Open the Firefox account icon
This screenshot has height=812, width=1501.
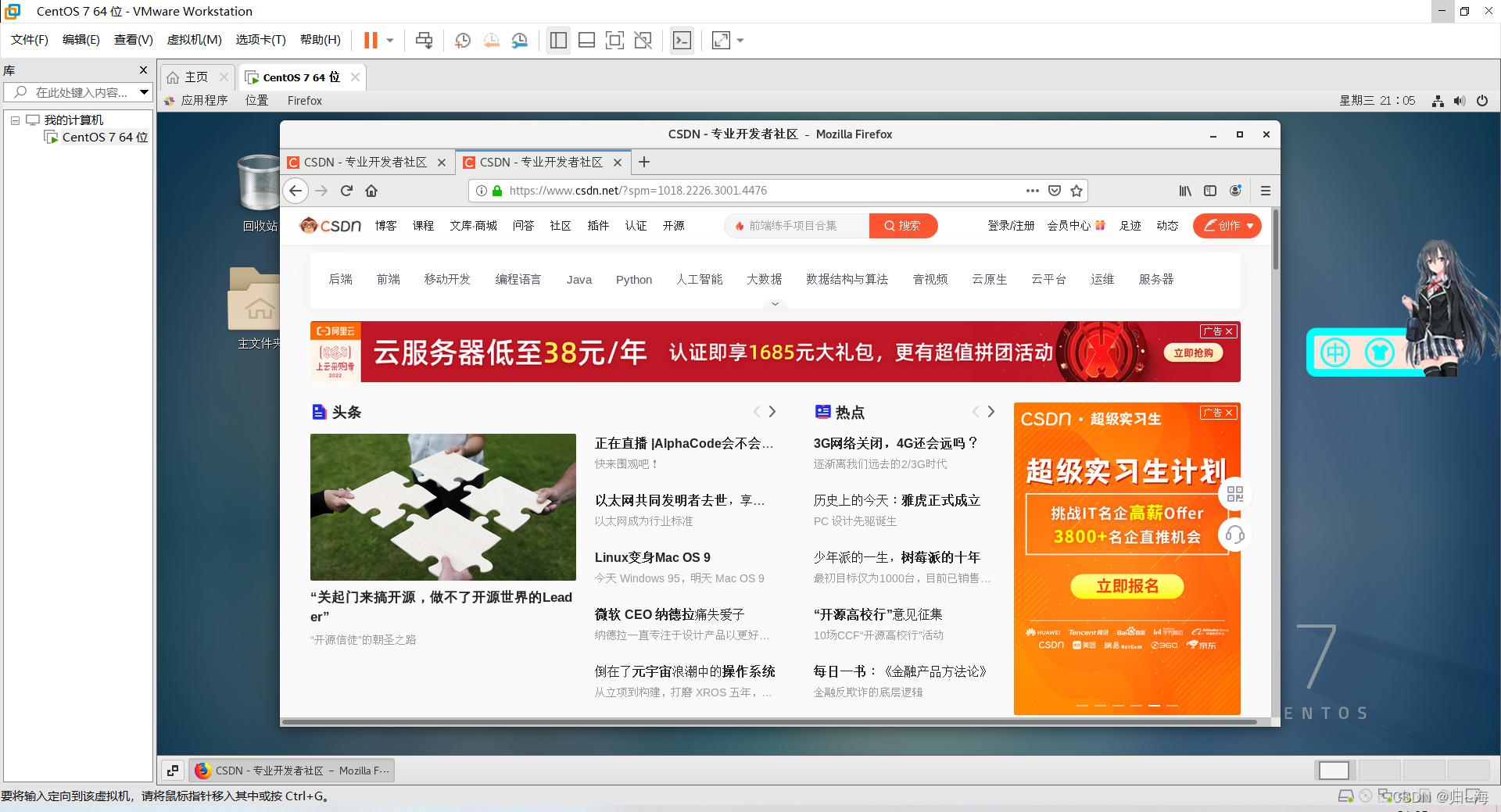(x=1235, y=190)
